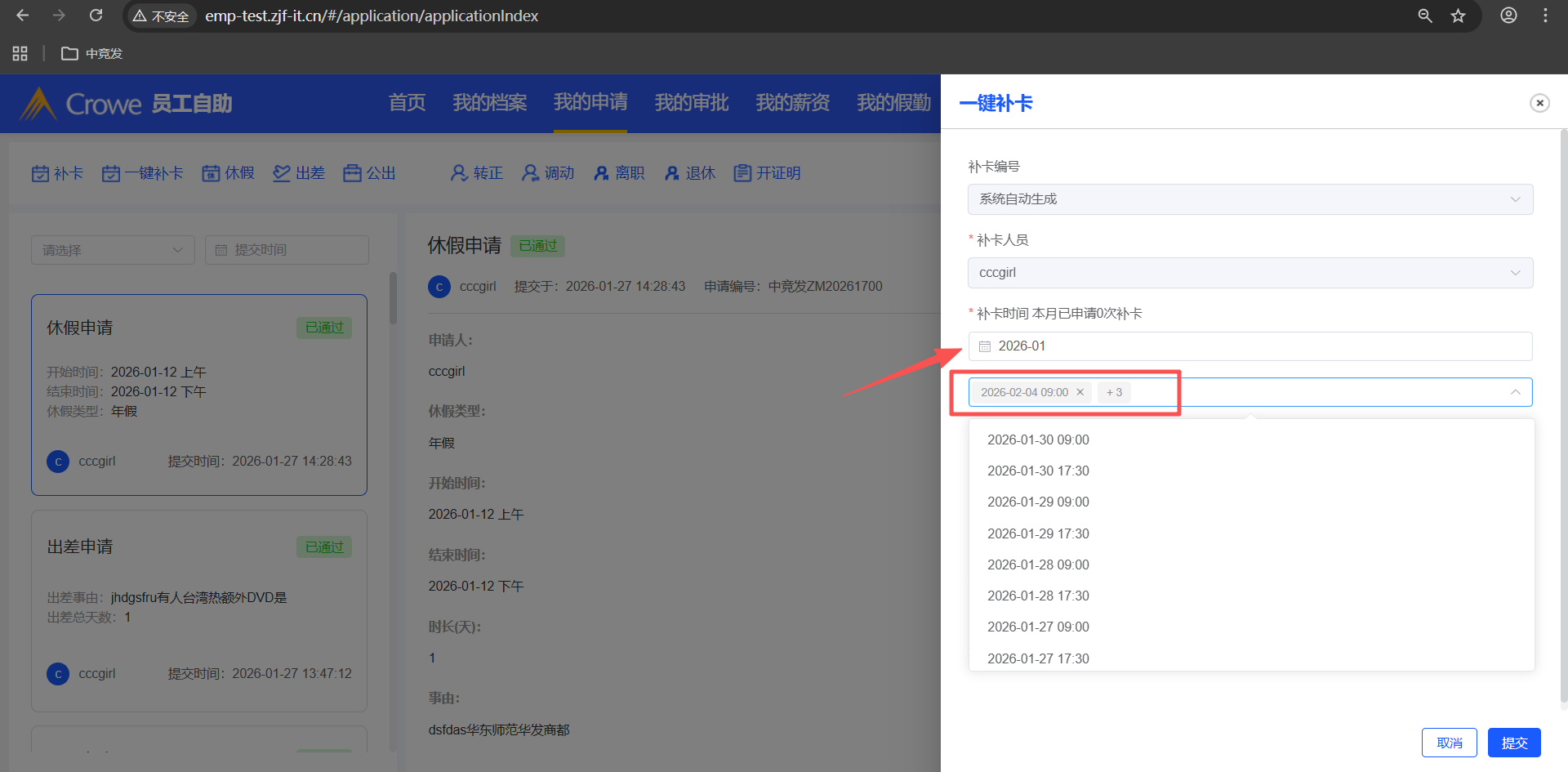Pick the 2026-01-28 09:00 option
1568x772 pixels.
click(x=1038, y=564)
